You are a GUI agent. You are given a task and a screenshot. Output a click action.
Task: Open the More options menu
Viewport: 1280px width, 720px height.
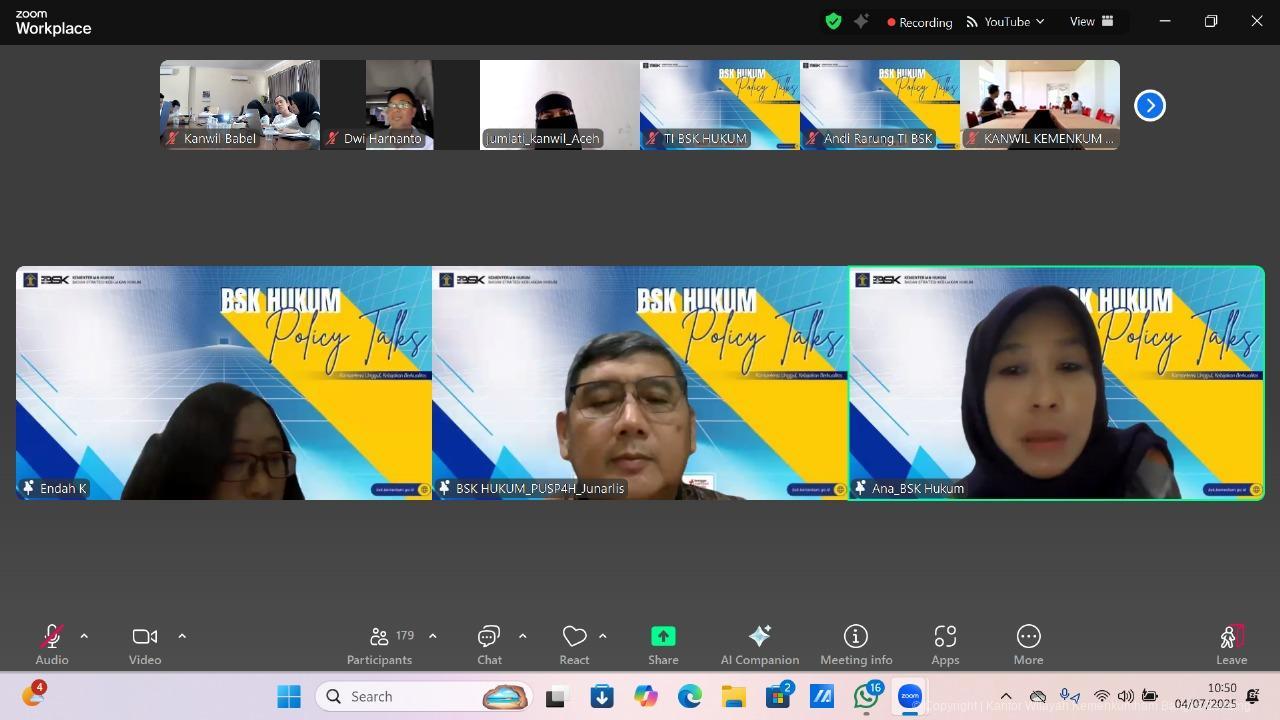tap(1028, 644)
